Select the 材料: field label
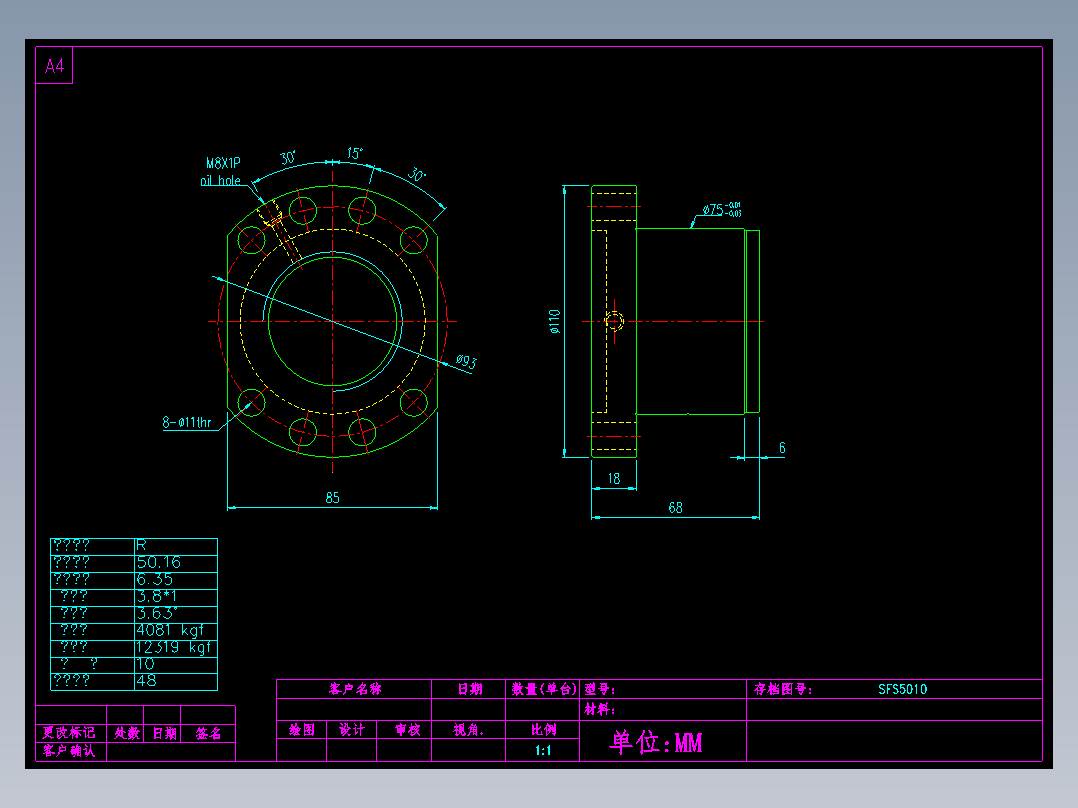Image resolution: width=1078 pixels, height=808 pixels. [x=600, y=710]
